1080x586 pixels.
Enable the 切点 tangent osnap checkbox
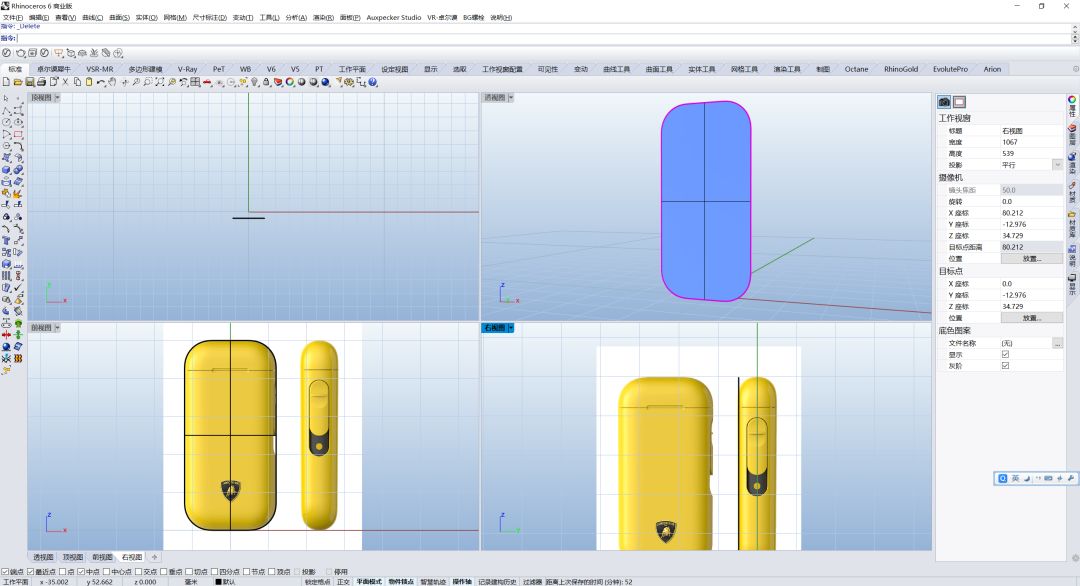click(189, 572)
